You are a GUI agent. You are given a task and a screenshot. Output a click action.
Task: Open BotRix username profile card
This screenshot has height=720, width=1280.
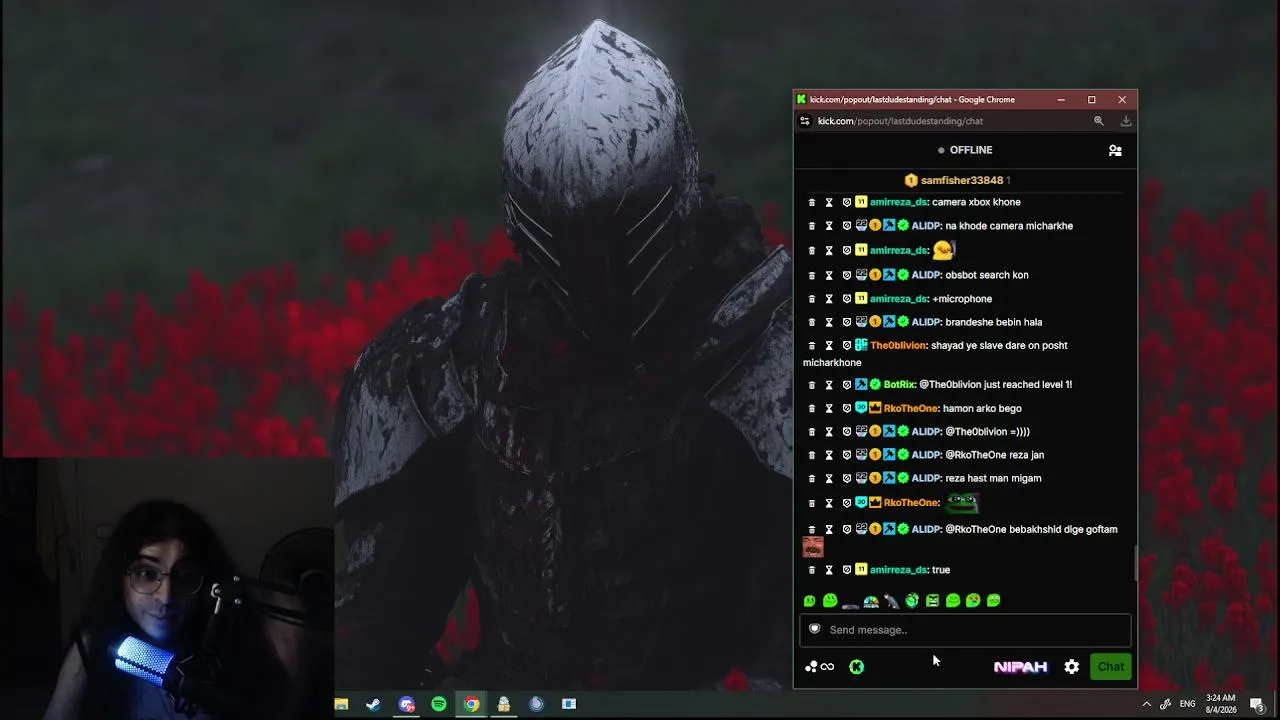click(x=899, y=385)
